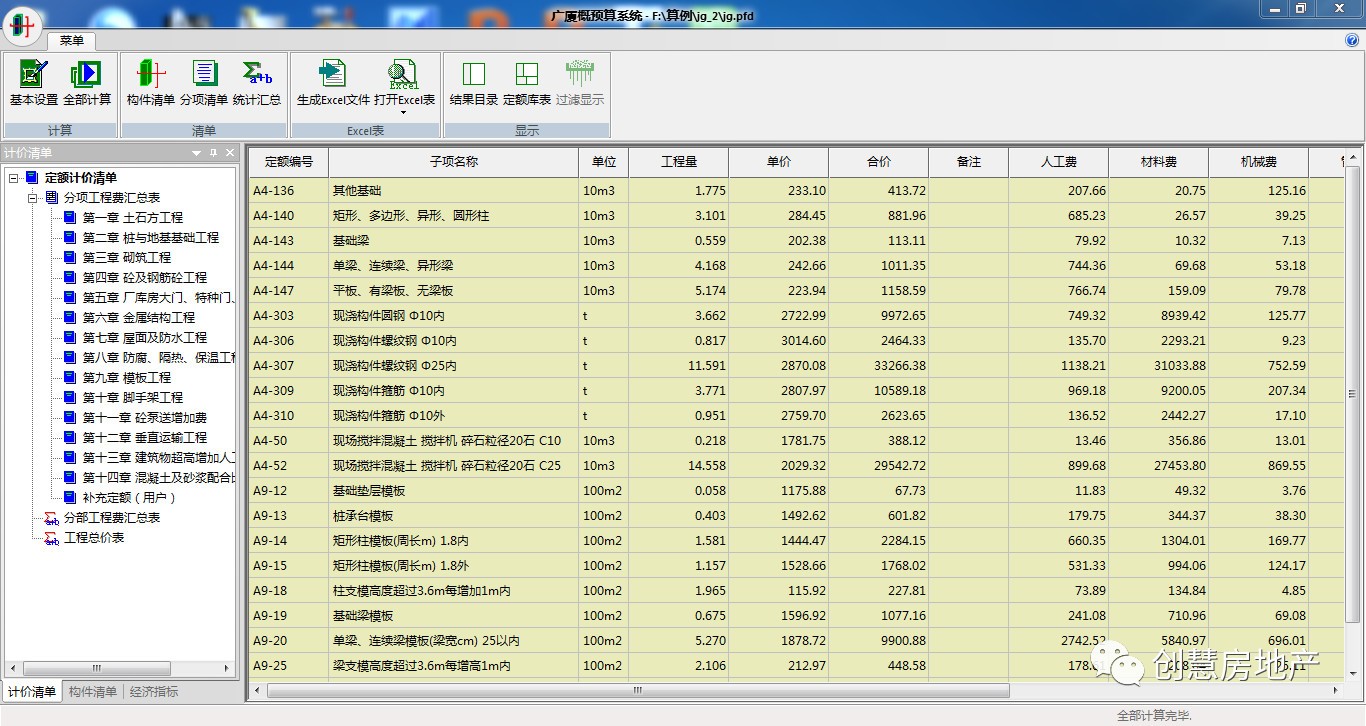Click 工程量 column header
Viewport: 1366px width, 726px height.
[679, 162]
